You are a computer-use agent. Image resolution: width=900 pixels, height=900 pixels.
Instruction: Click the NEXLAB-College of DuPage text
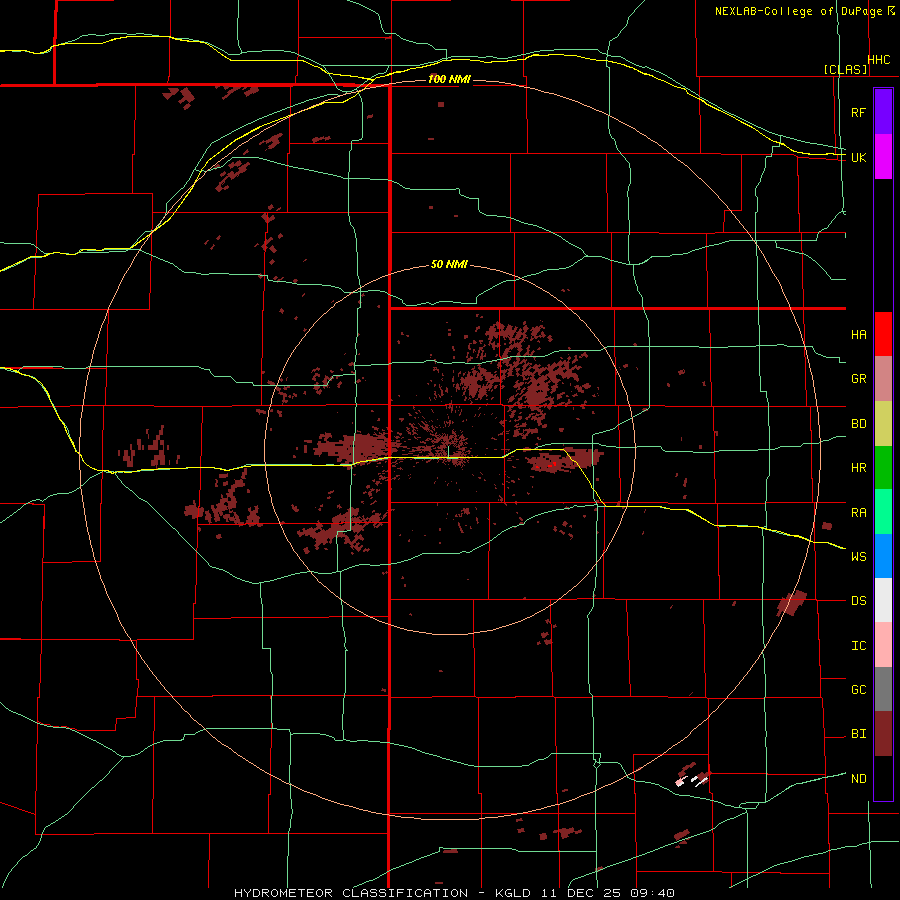coord(799,11)
